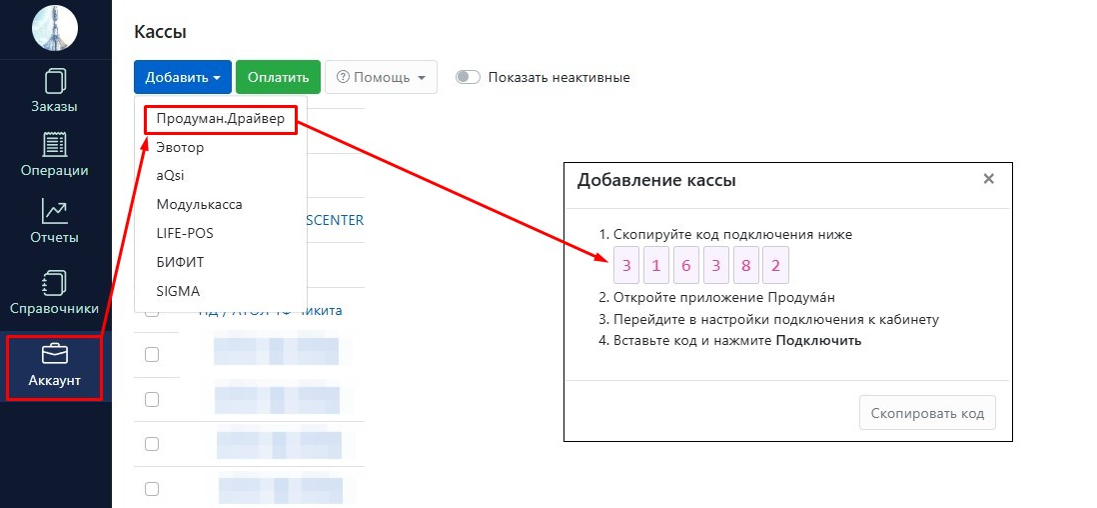Choose aQsi in the dropdown menu
Screen dimensions: 1097x508
[x=170, y=176]
